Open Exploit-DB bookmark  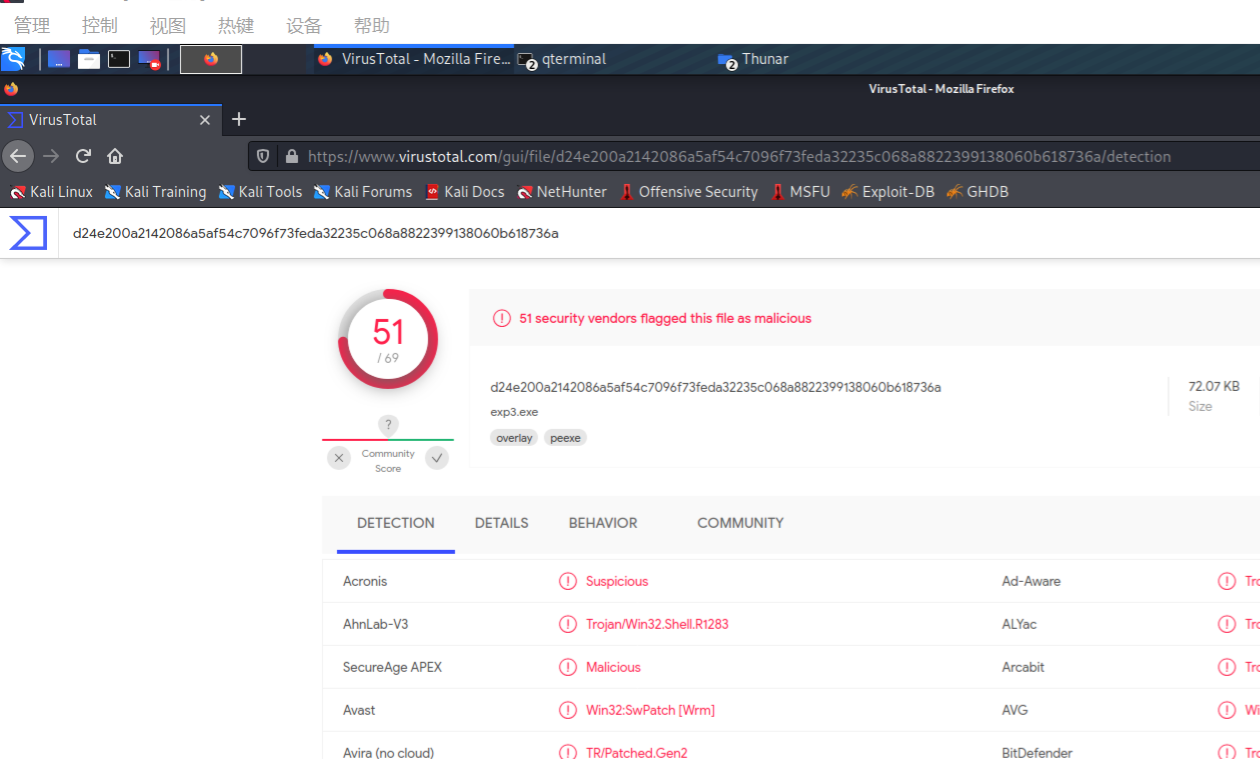click(x=888, y=192)
